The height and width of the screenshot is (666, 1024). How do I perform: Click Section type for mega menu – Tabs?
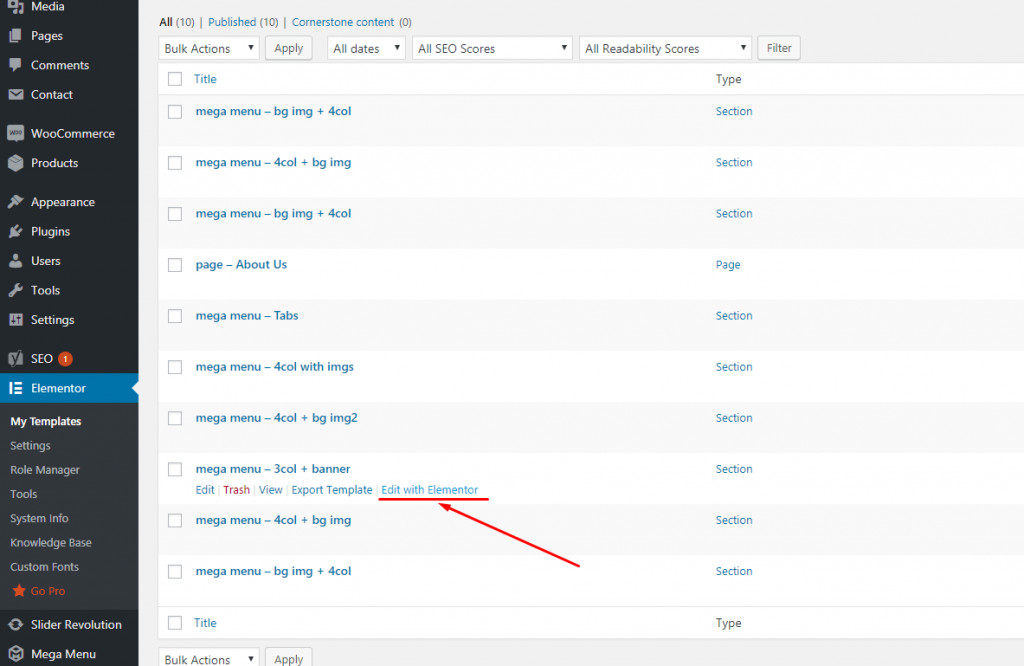tap(734, 315)
